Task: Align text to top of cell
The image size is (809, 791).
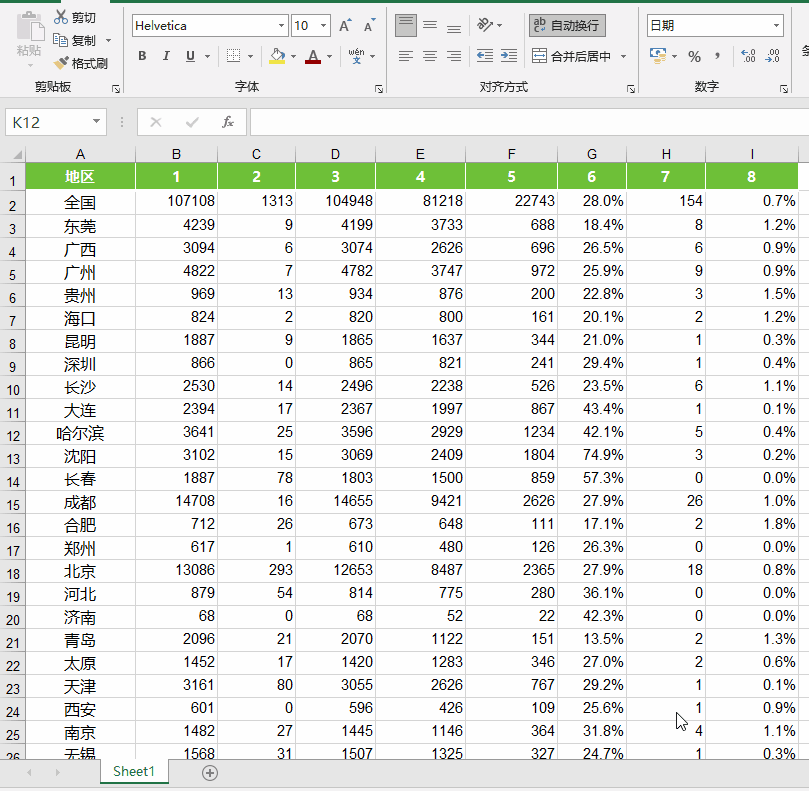Action: 406,25
